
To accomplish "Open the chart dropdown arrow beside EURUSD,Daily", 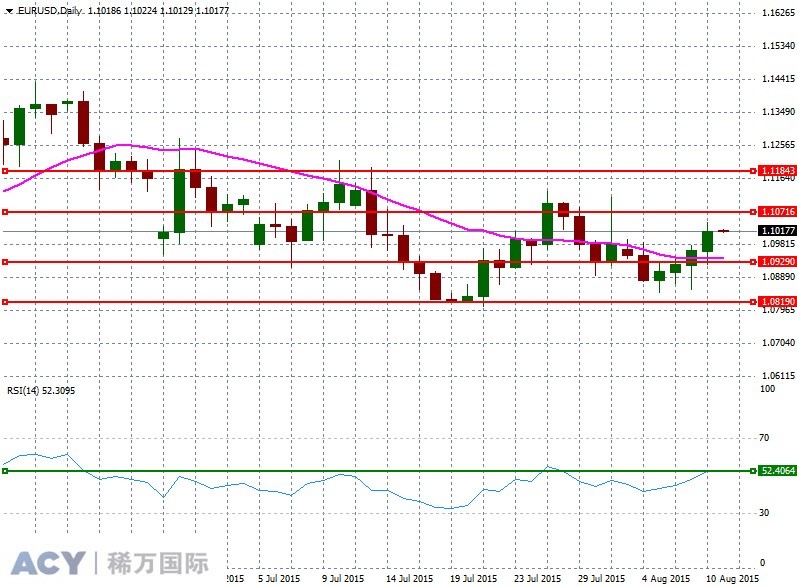I will click(x=9, y=11).
